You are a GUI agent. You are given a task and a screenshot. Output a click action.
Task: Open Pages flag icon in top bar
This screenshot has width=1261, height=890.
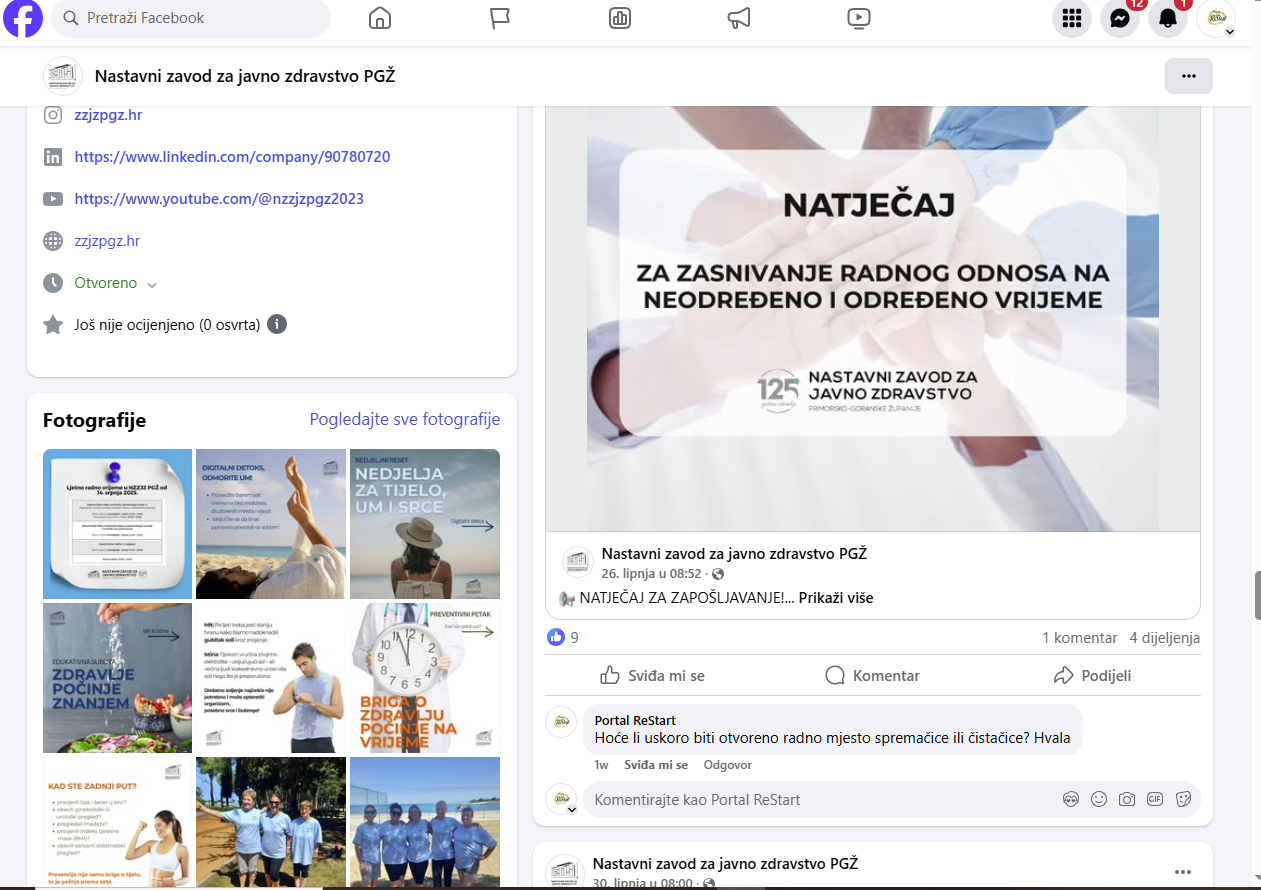[500, 18]
